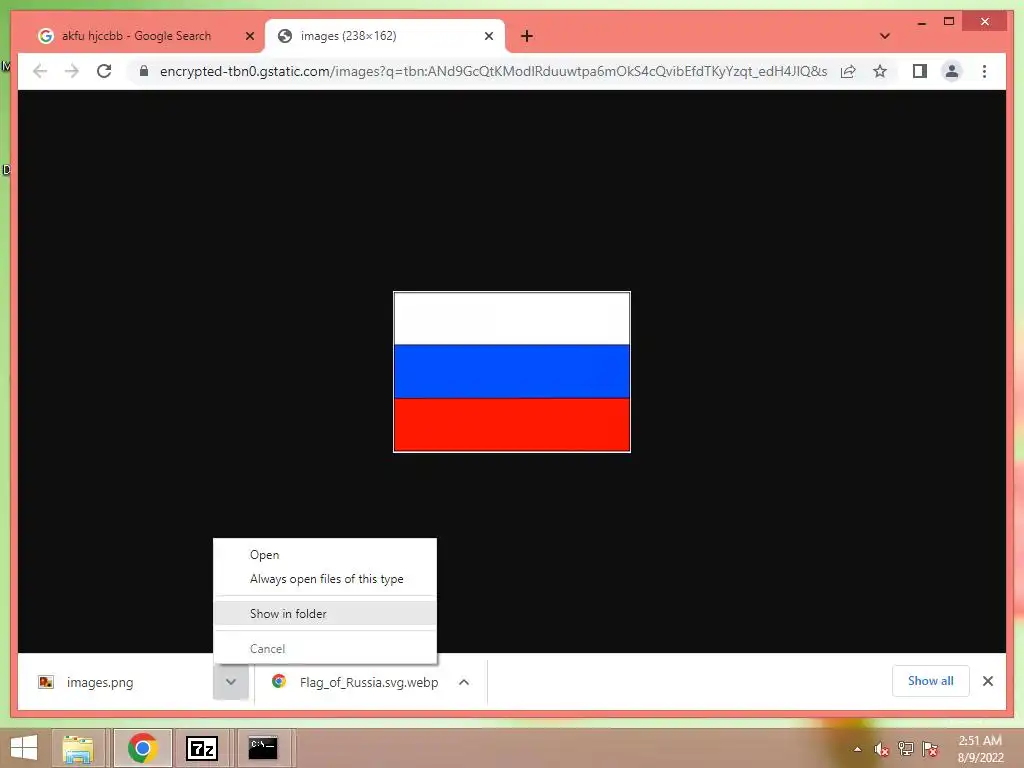
Task: Open 7-Zip from taskbar
Action: pos(202,748)
